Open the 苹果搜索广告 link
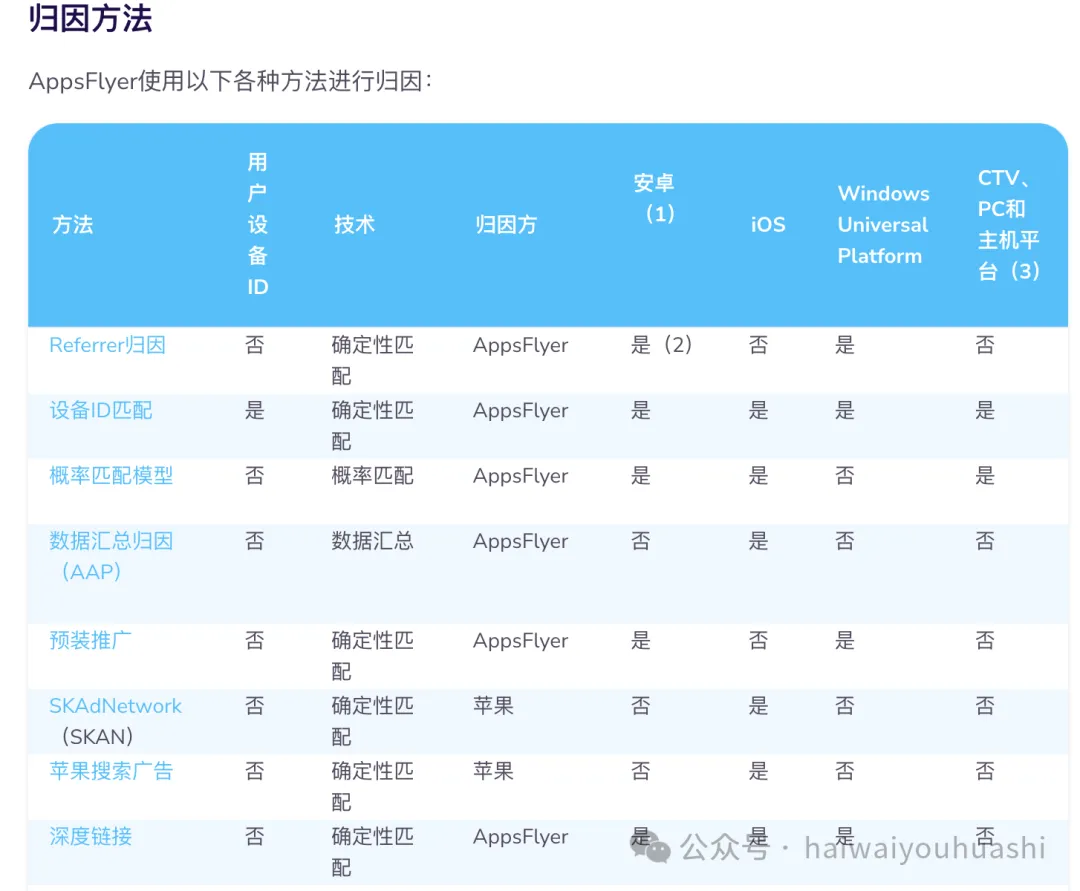The image size is (1080, 891). coord(111,771)
